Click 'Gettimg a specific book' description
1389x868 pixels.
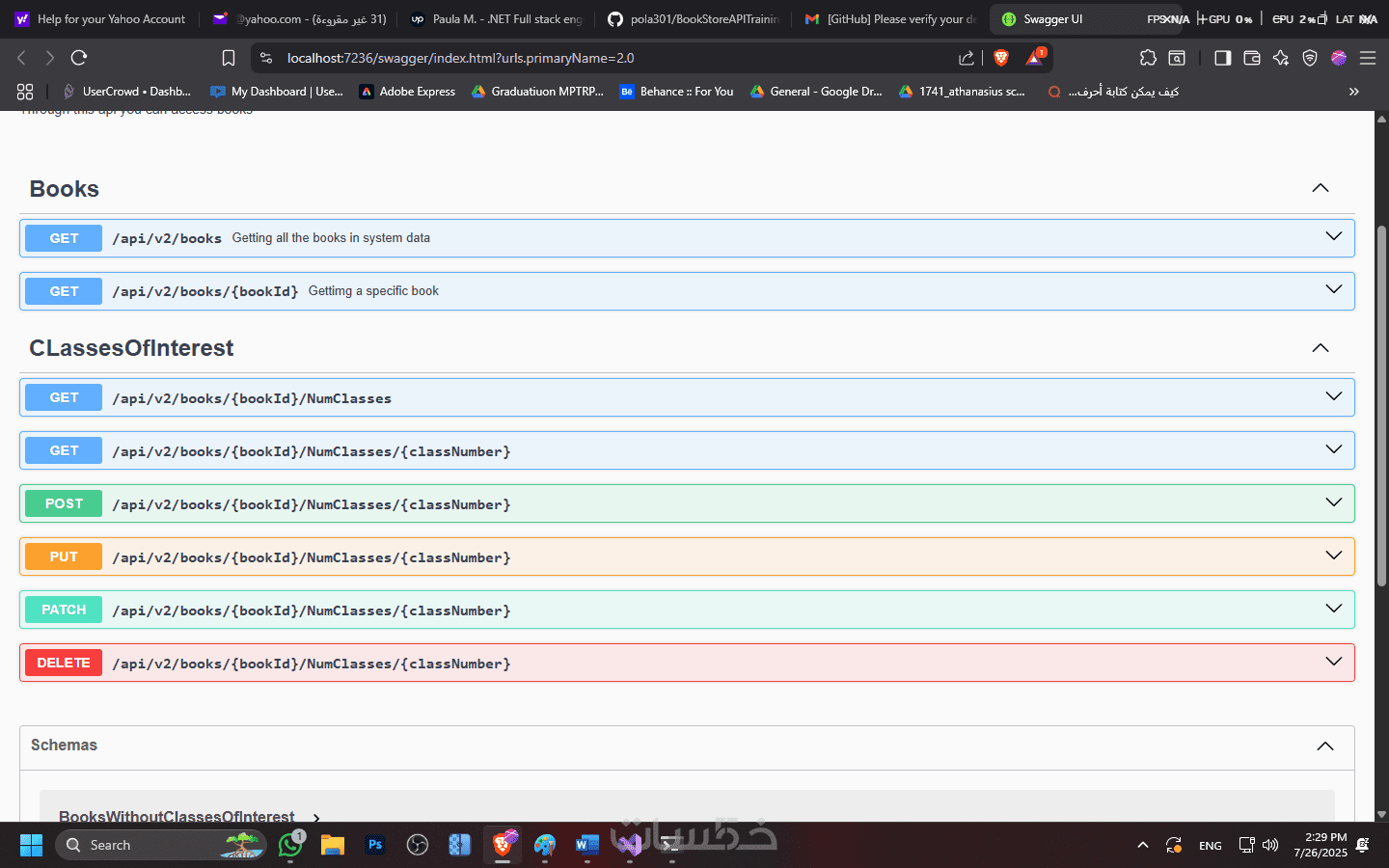pos(373,291)
